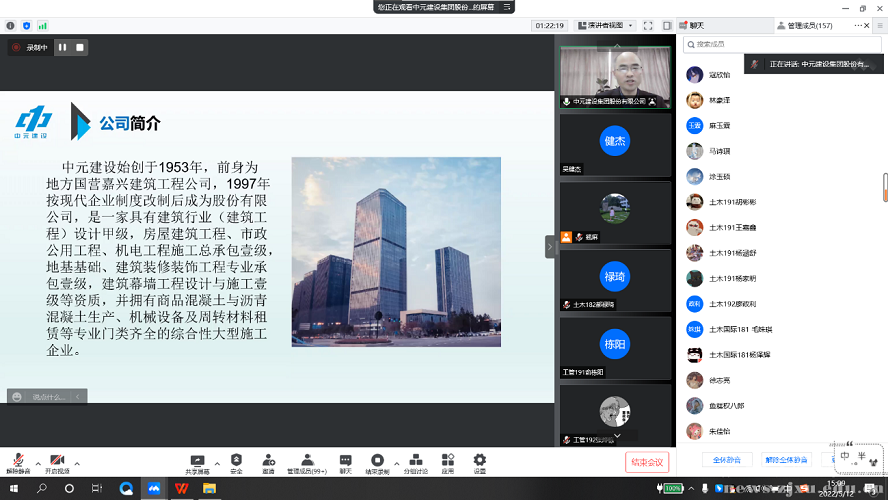Screen dimensions: 888x500
Task: Open the 邀请 invite icon
Action: [268, 463]
